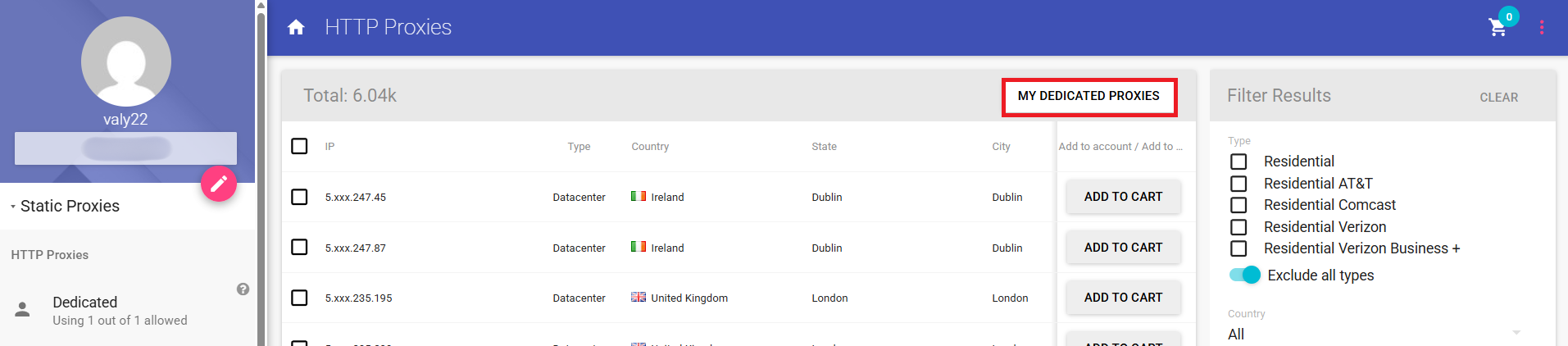This screenshot has height=346, width=1568.
Task: Click the HTTP Proxies sidebar heading
Action: click(x=50, y=255)
